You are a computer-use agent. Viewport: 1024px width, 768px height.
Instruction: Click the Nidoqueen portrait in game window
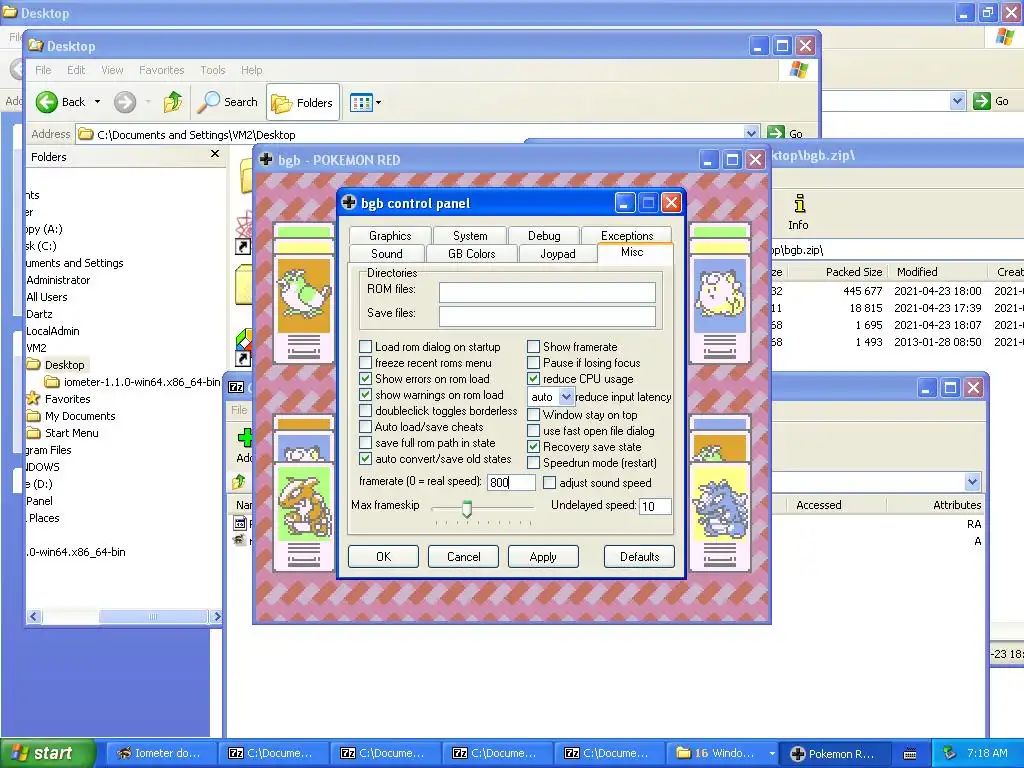point(720,503)
